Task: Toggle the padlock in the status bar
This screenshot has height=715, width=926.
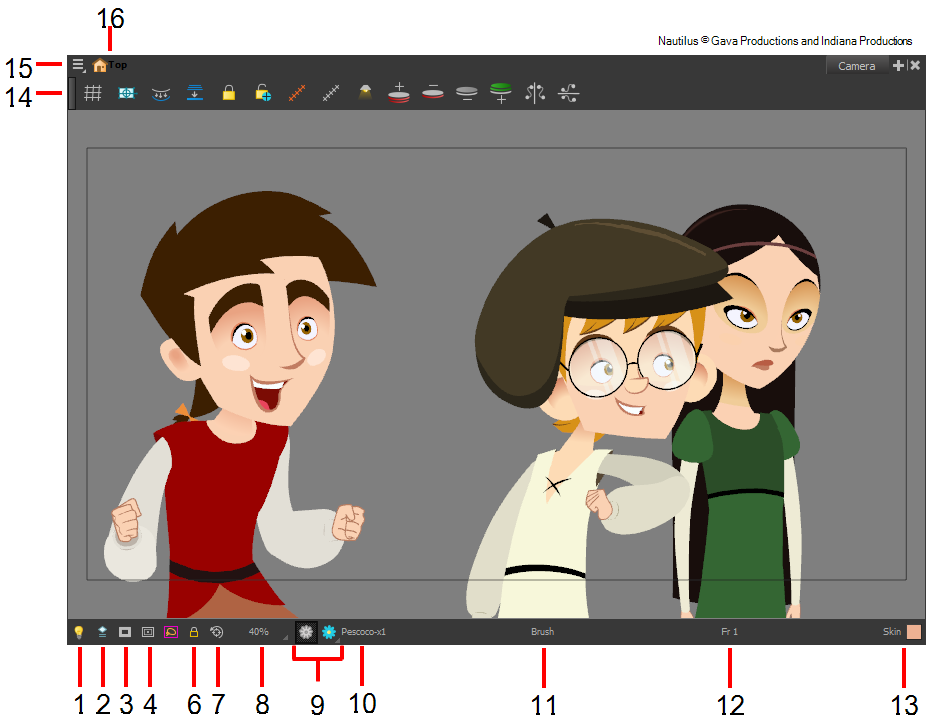Action: (196, 631)
